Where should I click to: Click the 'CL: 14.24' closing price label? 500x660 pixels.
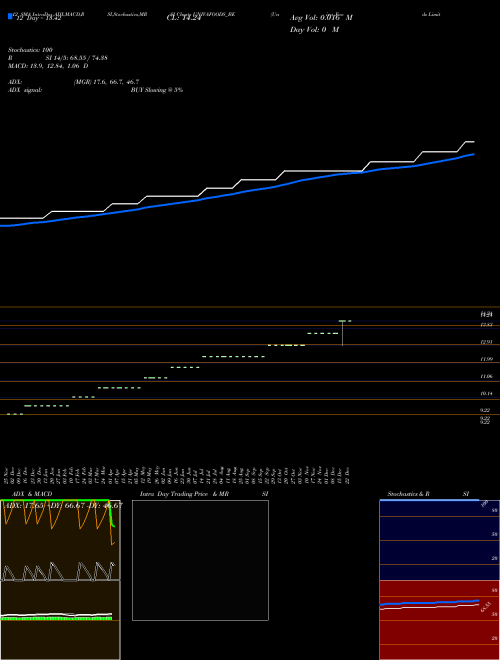click(184, 18)
